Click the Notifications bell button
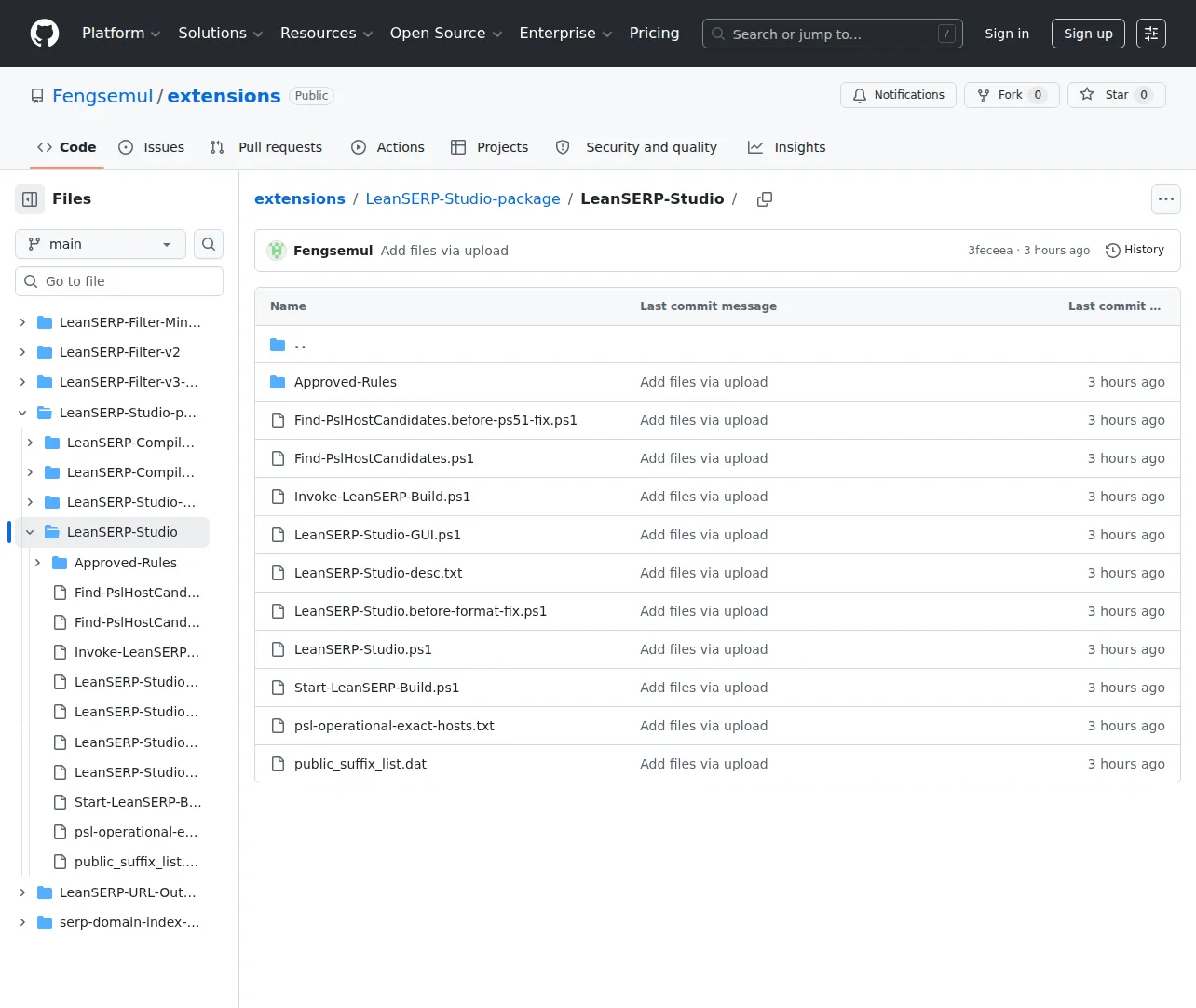 click(898, 95)
